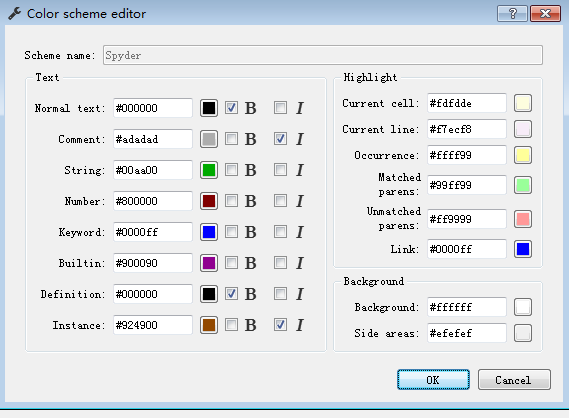The image size is (569, 418).
Task: Enable bold for Comment
Action: click(x=231, y=139)
